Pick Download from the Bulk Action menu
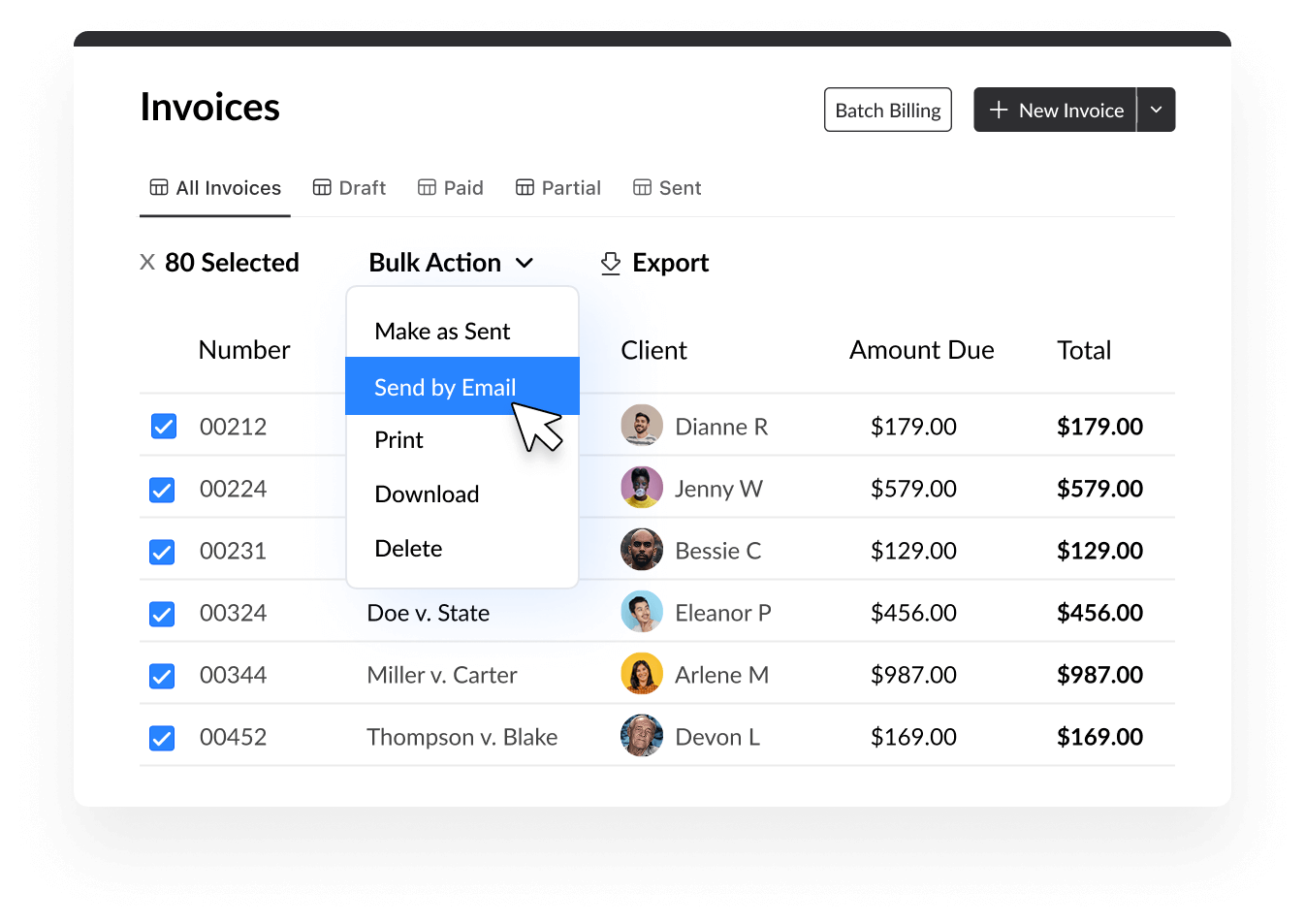Image resolution: width=1305 pixels, height=924 pixels. click(x=427, y=494)
